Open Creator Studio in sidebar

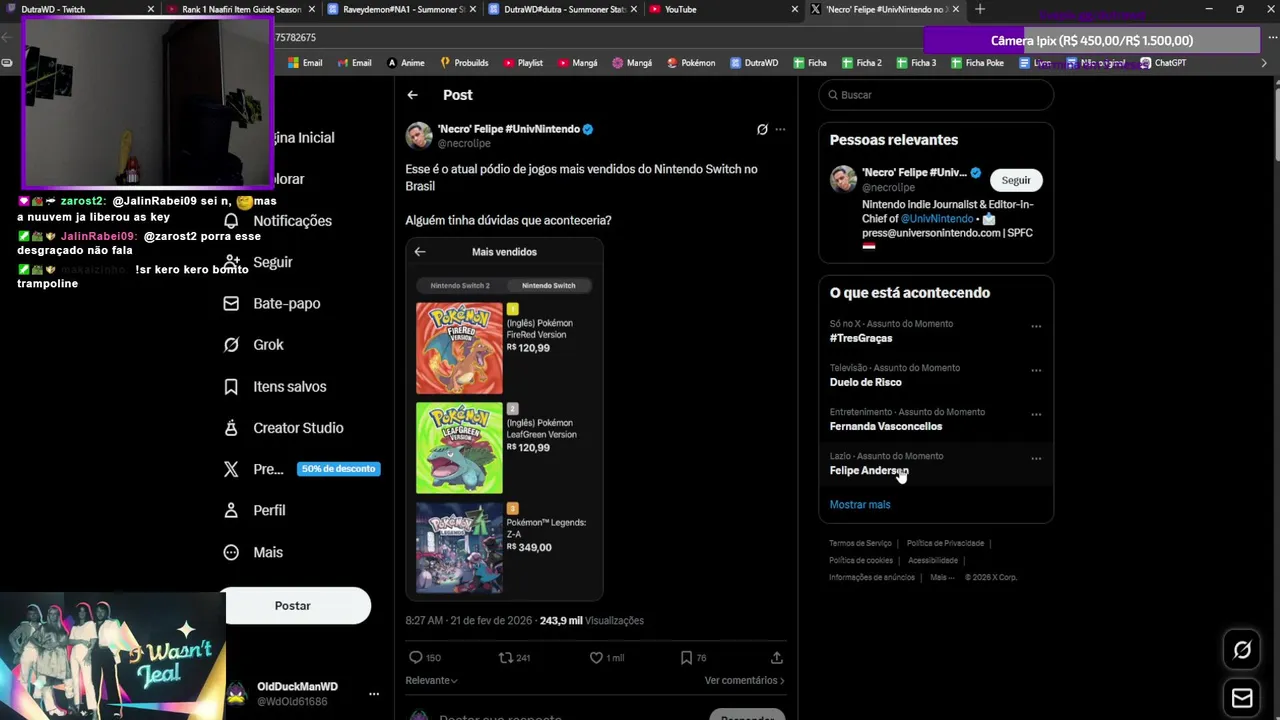[x=284, y=428]
